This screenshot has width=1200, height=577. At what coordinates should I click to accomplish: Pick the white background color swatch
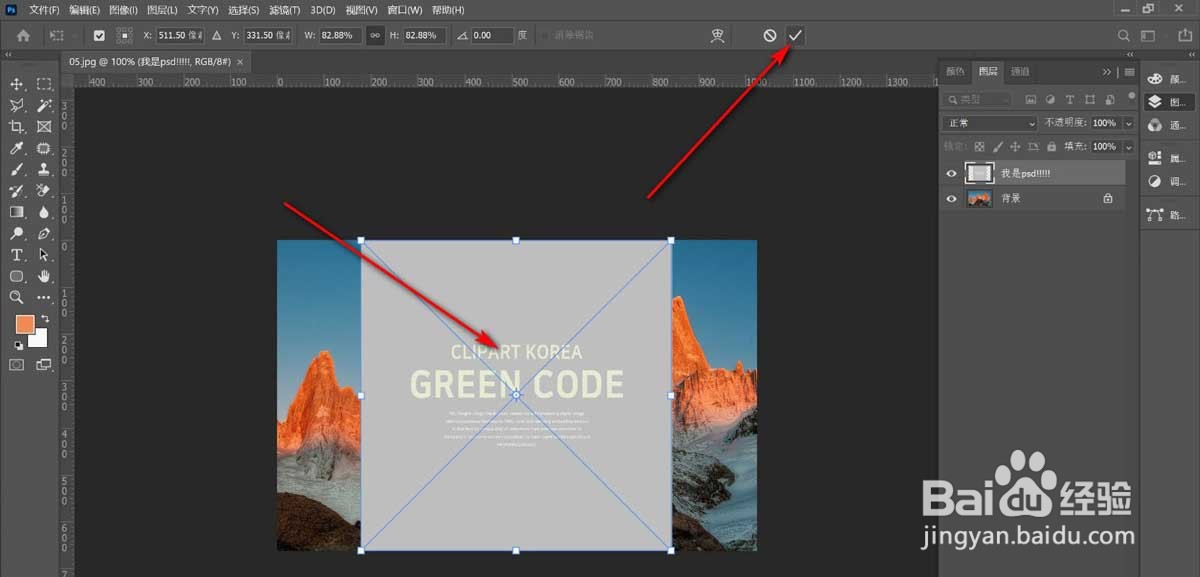(40, 340)
